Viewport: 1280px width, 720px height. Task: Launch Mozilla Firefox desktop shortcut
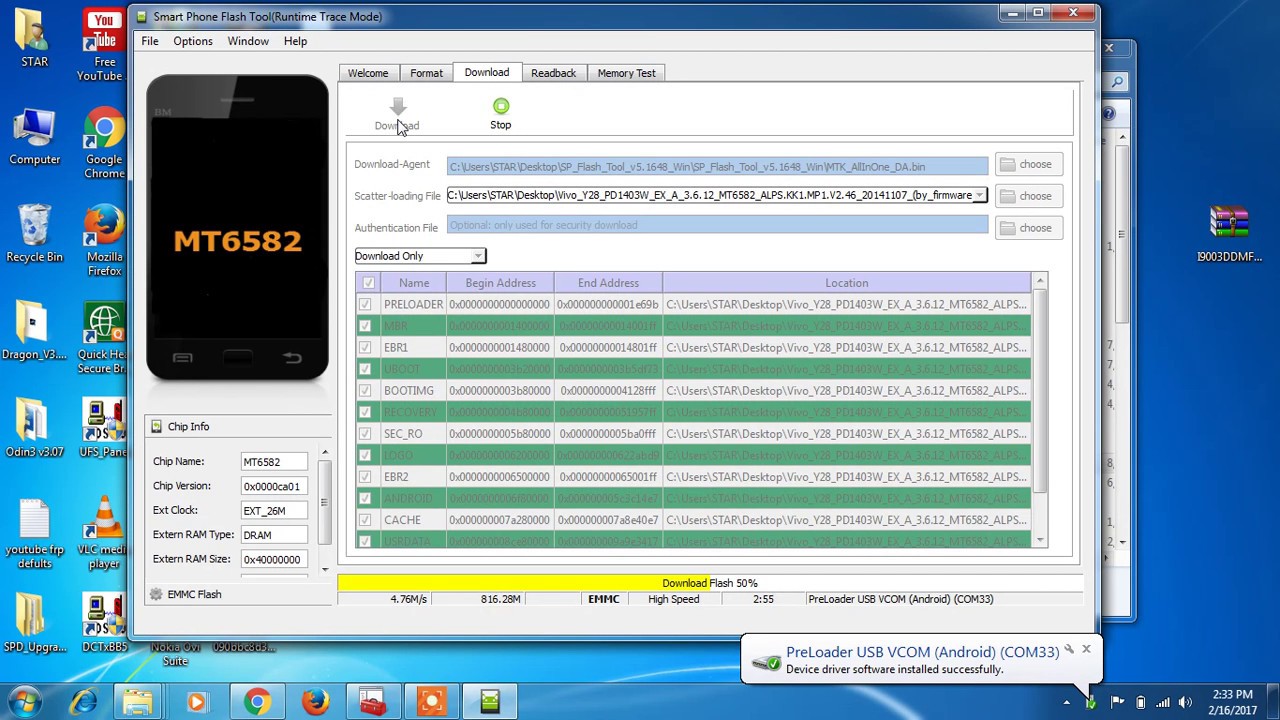click(x=104, y=241)
